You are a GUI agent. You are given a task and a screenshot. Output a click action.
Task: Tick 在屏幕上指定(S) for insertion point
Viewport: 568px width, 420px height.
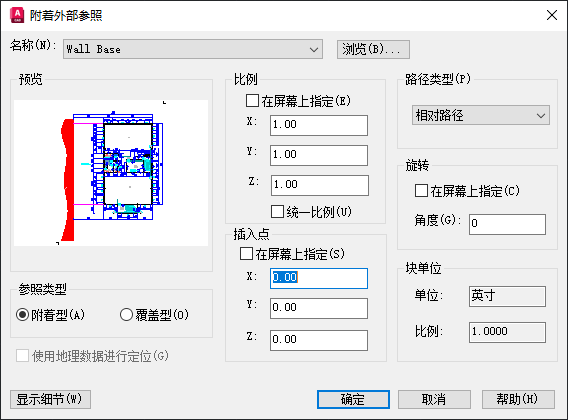(x=246, y=254)
